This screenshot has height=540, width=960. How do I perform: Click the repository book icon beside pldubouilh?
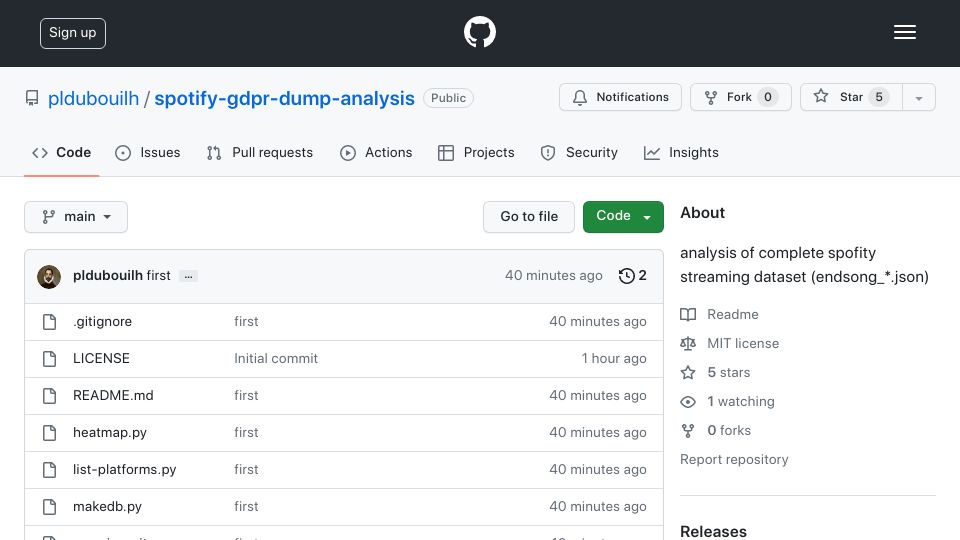click(x=32, y=98)
